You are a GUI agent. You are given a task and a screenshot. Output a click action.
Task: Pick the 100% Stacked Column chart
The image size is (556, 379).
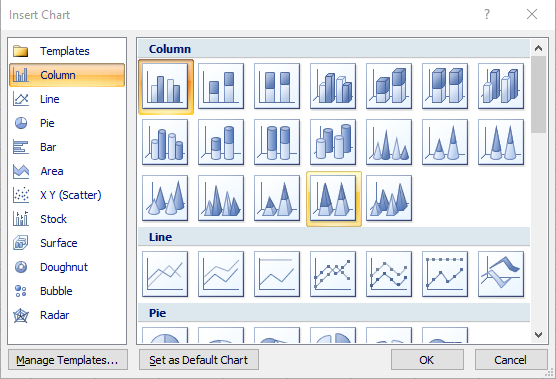click(x=277, y=86)
